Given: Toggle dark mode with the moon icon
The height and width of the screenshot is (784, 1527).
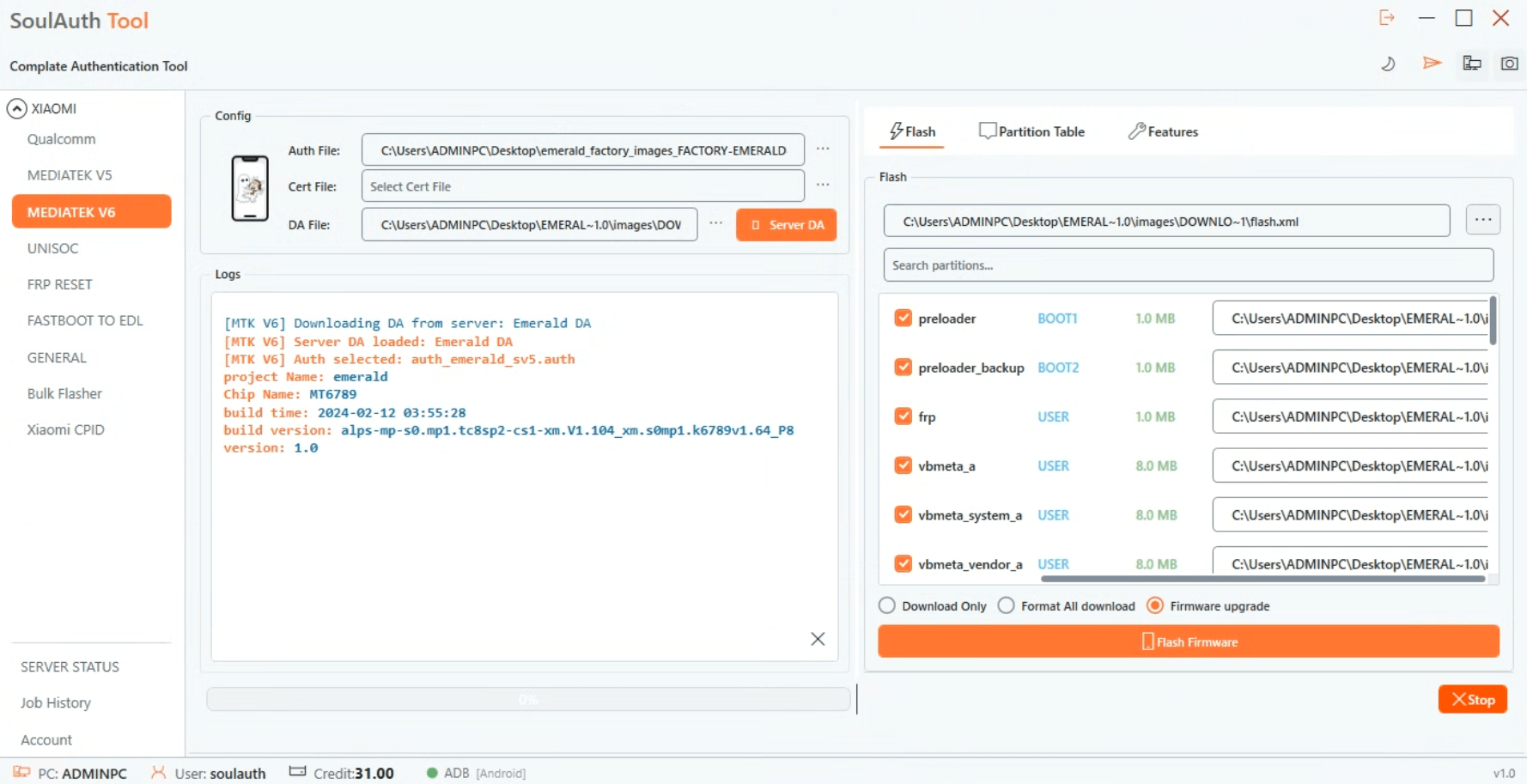Looking at the screenshot, I should coord(1388,64).
